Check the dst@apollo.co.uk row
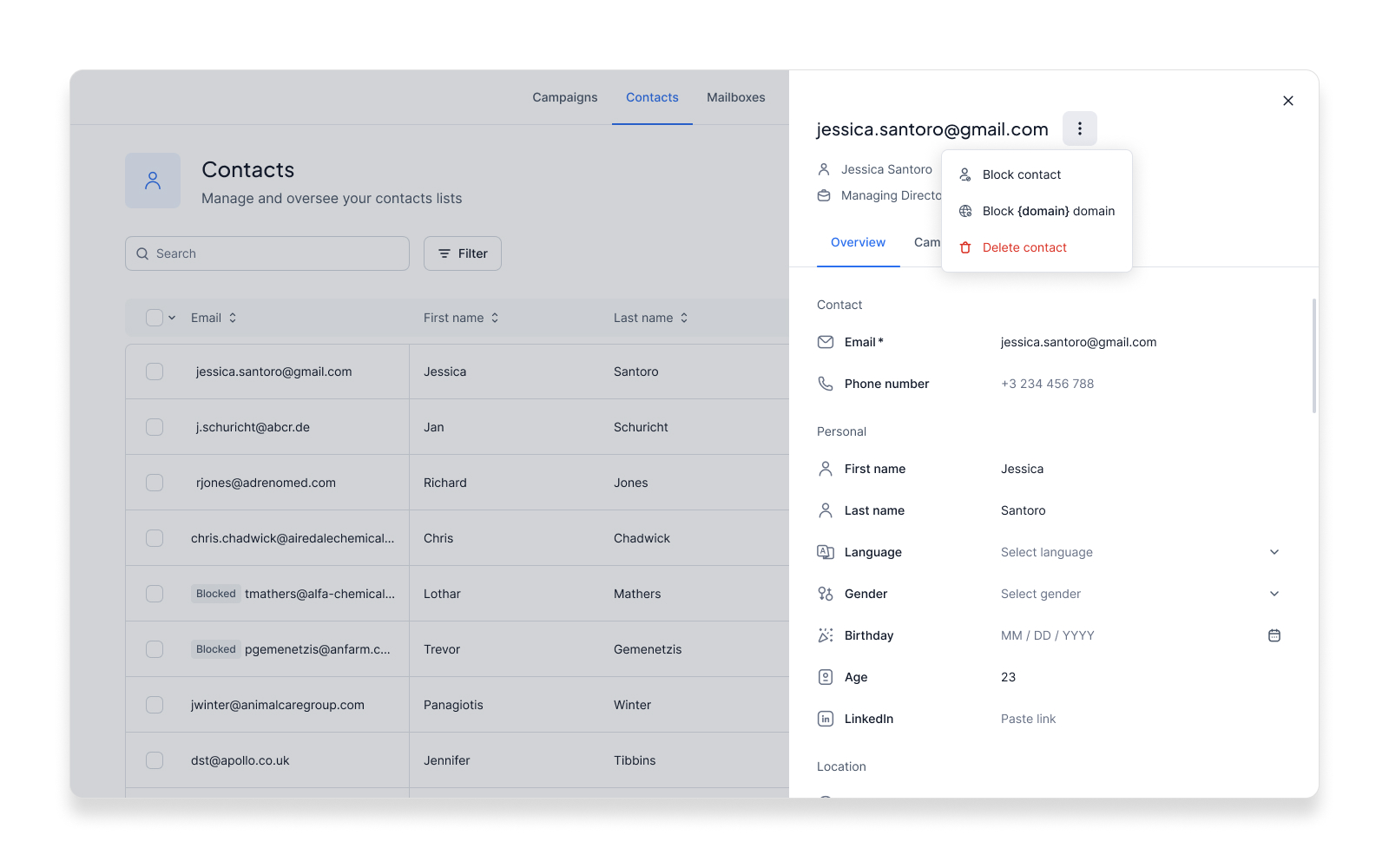The height and width of the screenshot is (868, 1389). tap(155, 760)
